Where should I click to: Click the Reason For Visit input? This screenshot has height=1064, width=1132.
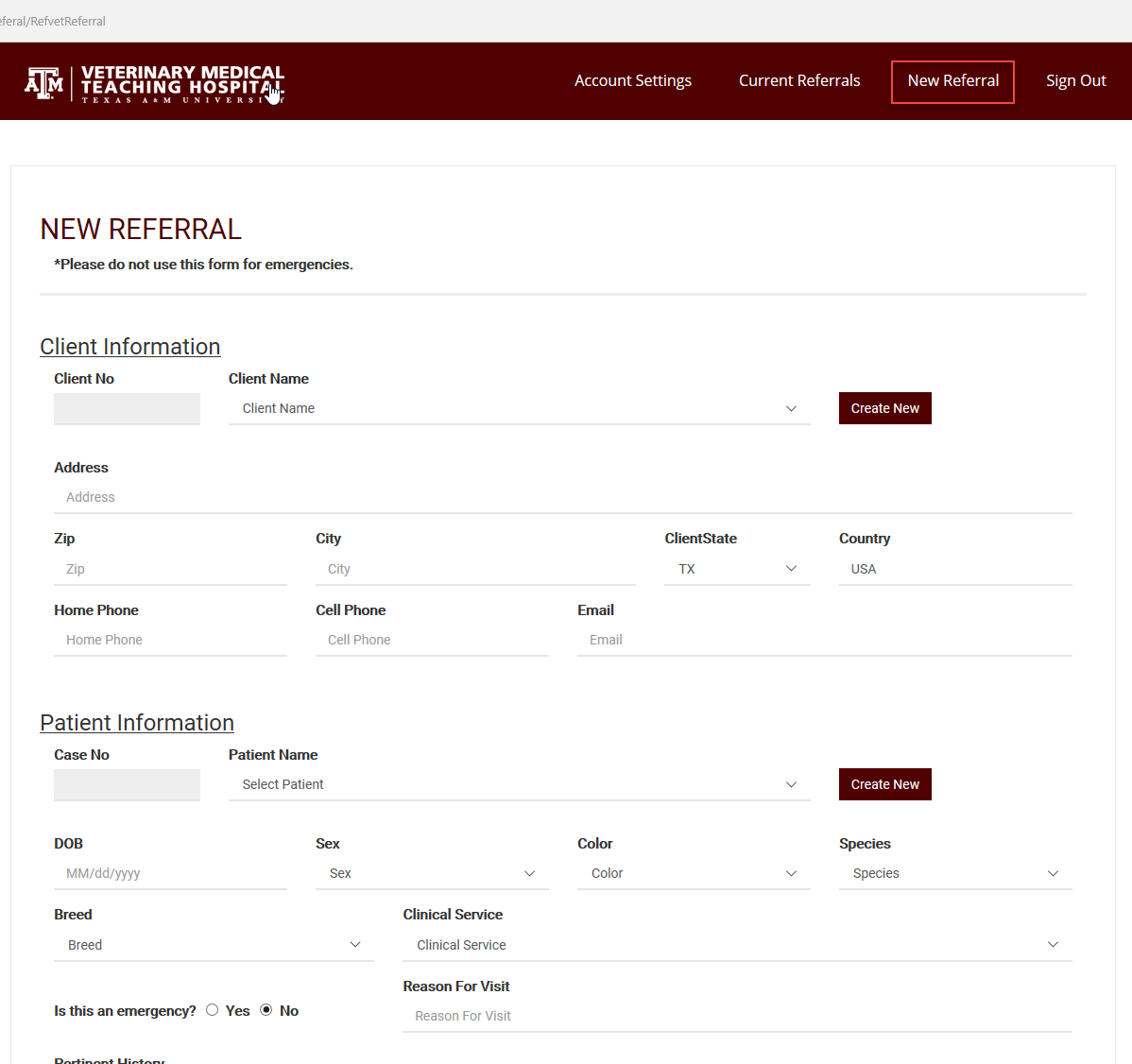(x=737, y=1016)
